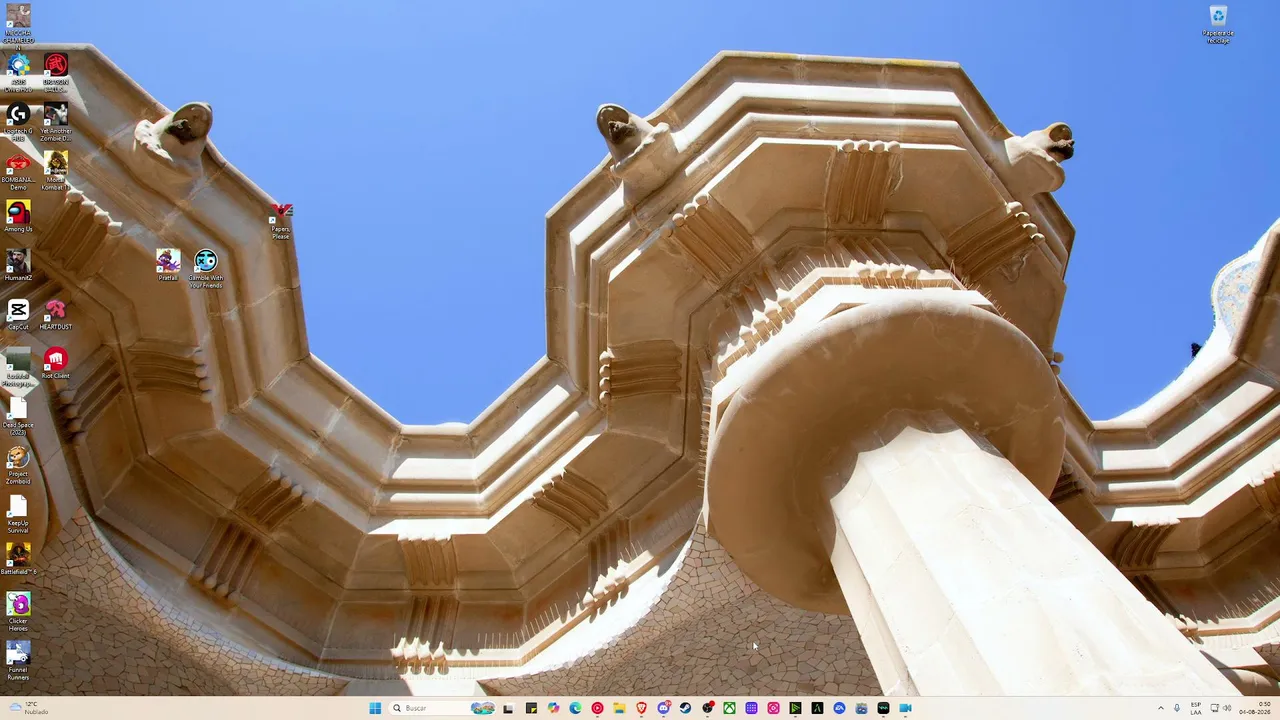Open the taskbar clock and date
Image resolution: width=1280 pixels, height=720 pixels.
(1255, 708)
